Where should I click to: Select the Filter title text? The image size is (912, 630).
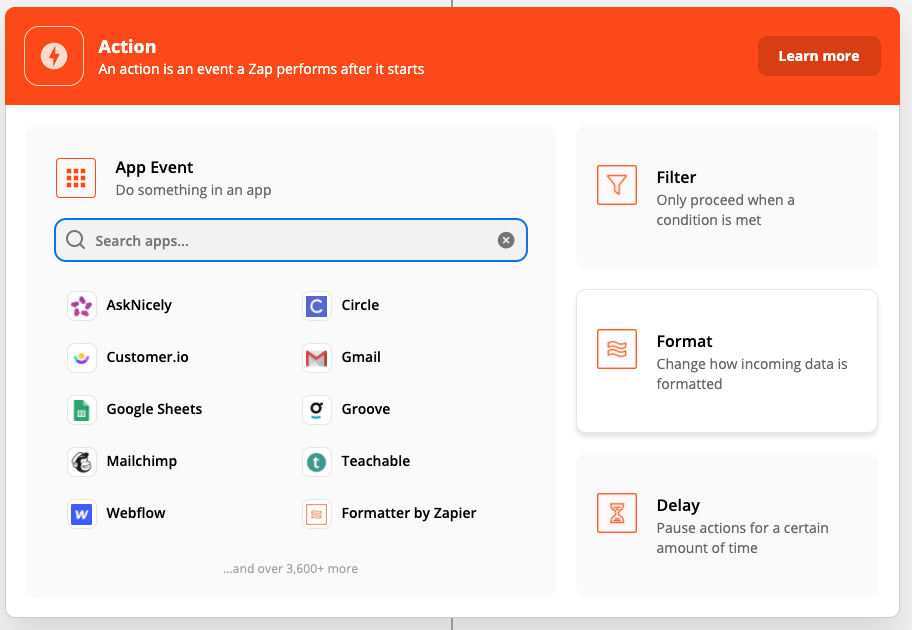676,177
